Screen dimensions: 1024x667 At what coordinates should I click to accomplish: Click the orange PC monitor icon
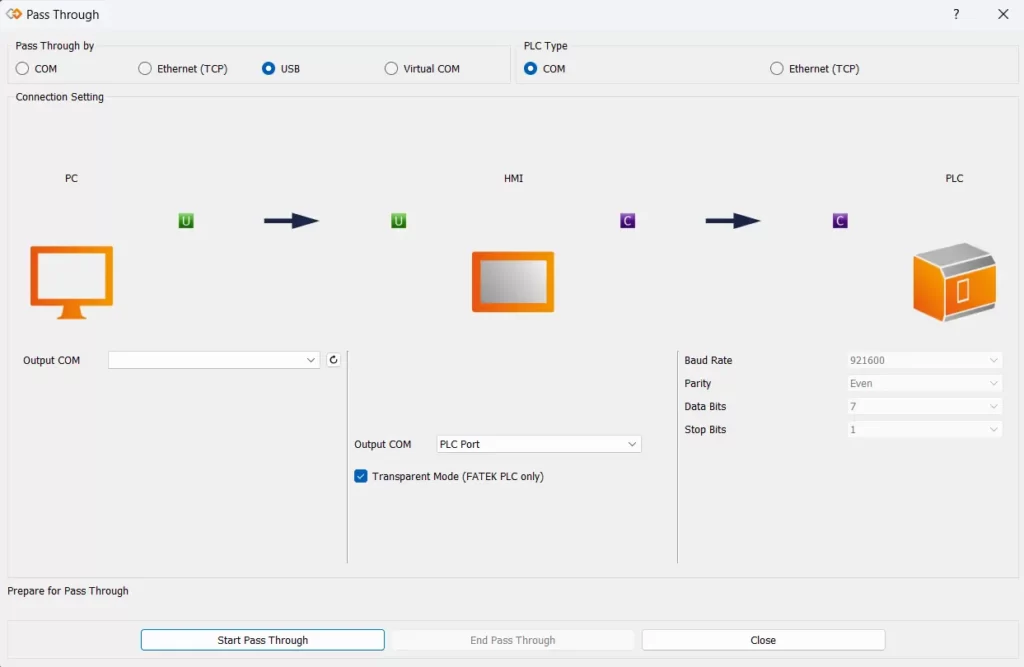[x=71, y=282]
